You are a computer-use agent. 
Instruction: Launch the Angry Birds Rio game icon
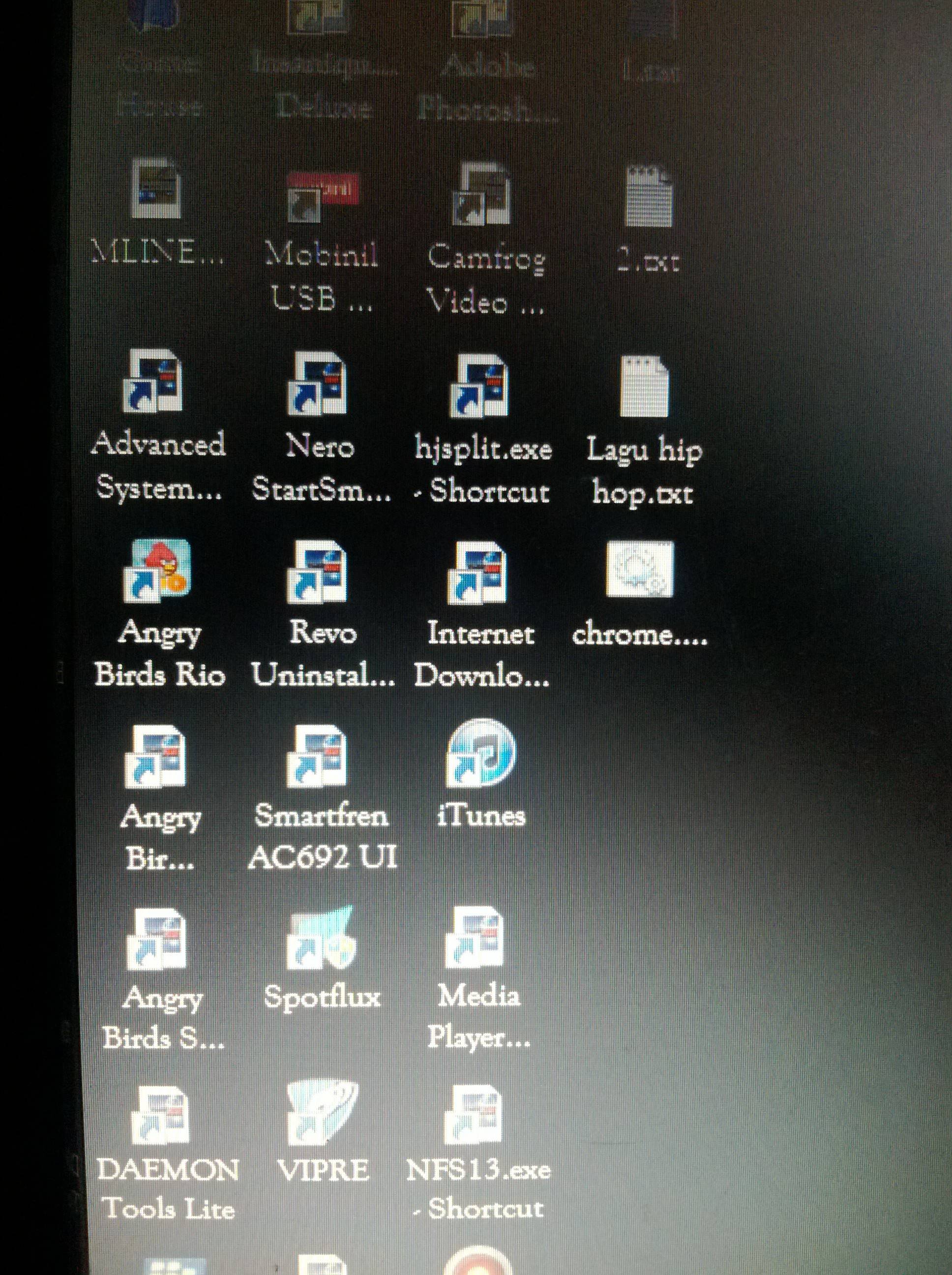pos(157,571)
